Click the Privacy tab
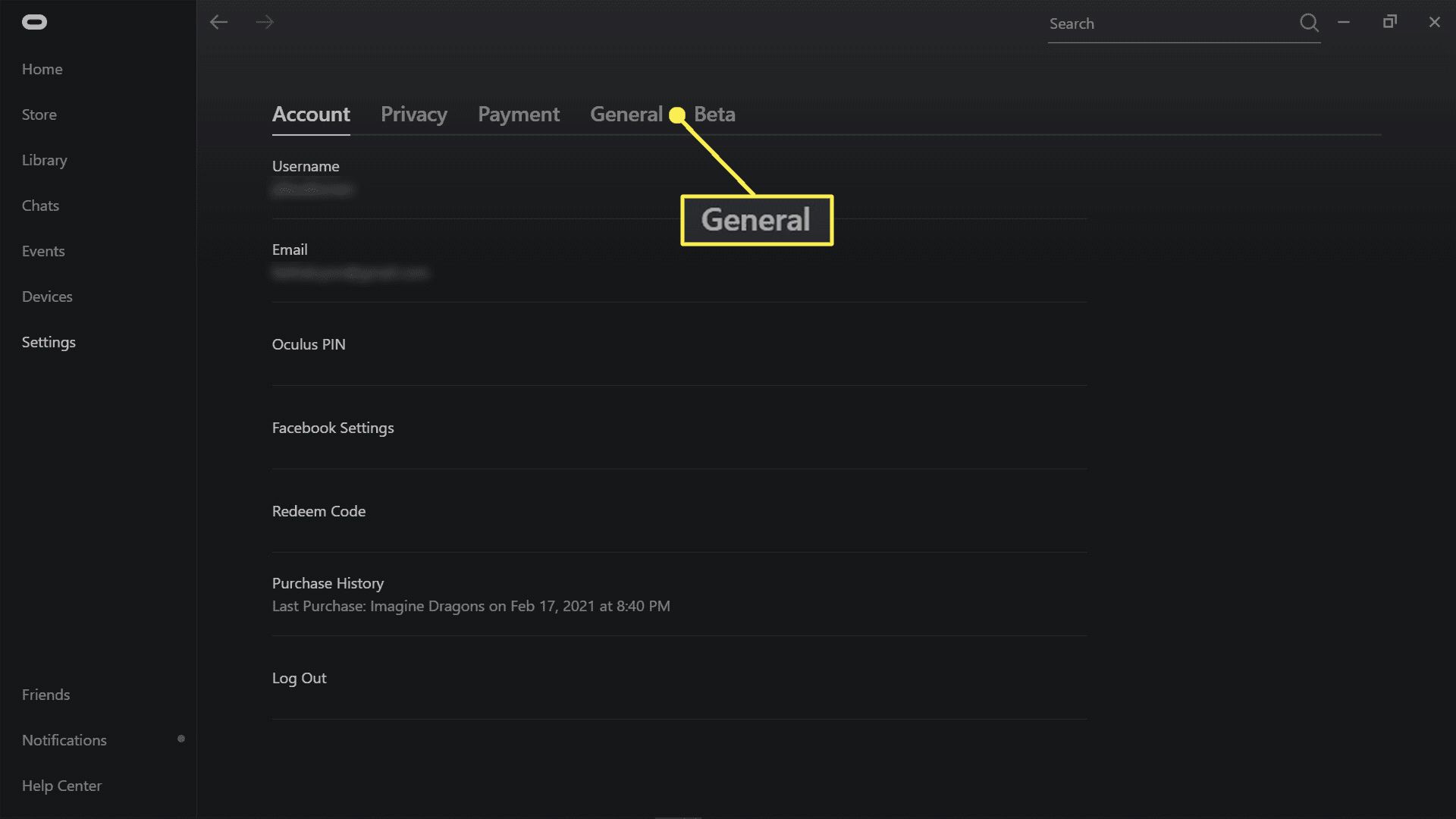Image resolution: width=1456 pixels, height=819 pixels. click(414, 114)
